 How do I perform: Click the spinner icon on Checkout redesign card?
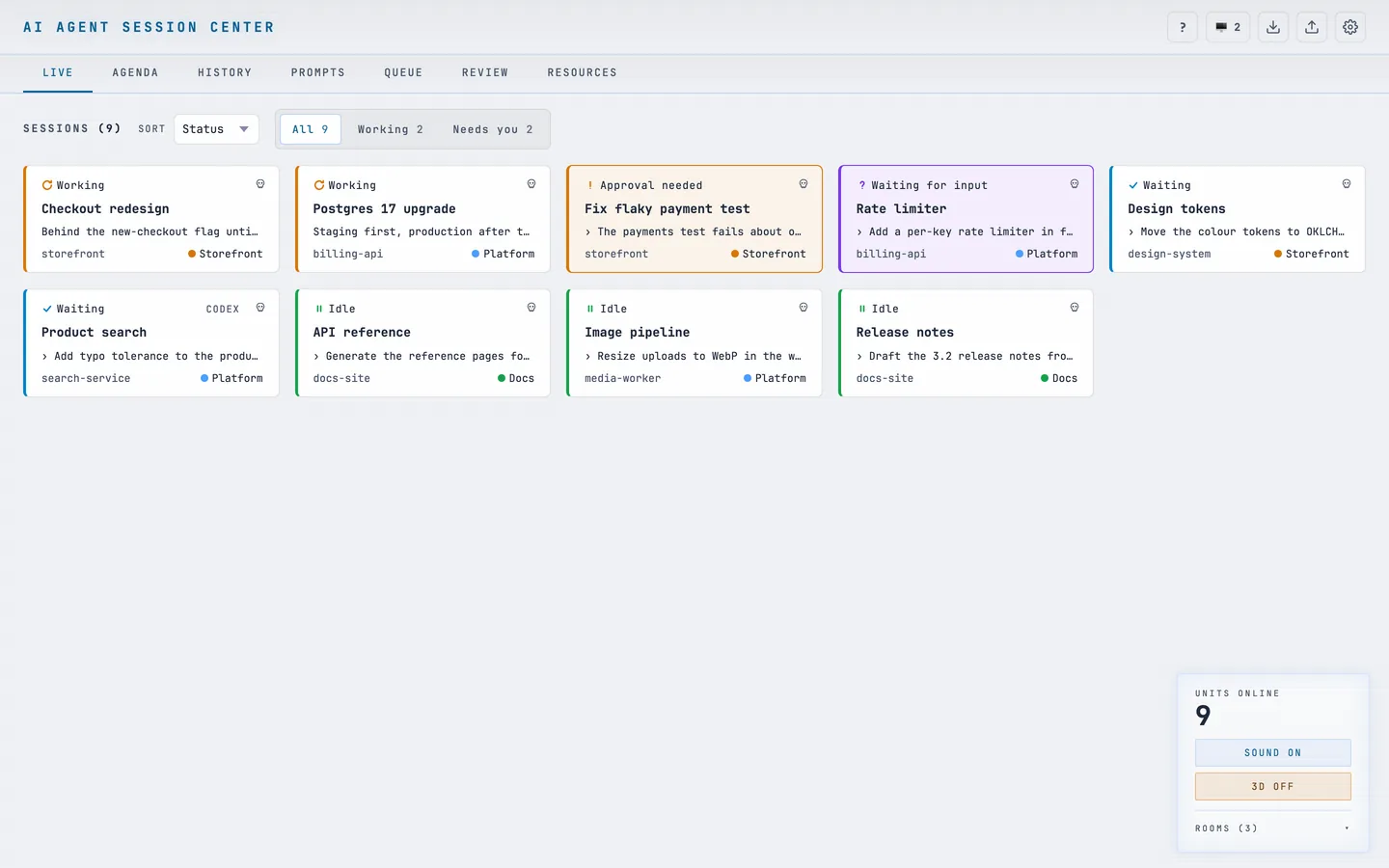coord(46,185)
